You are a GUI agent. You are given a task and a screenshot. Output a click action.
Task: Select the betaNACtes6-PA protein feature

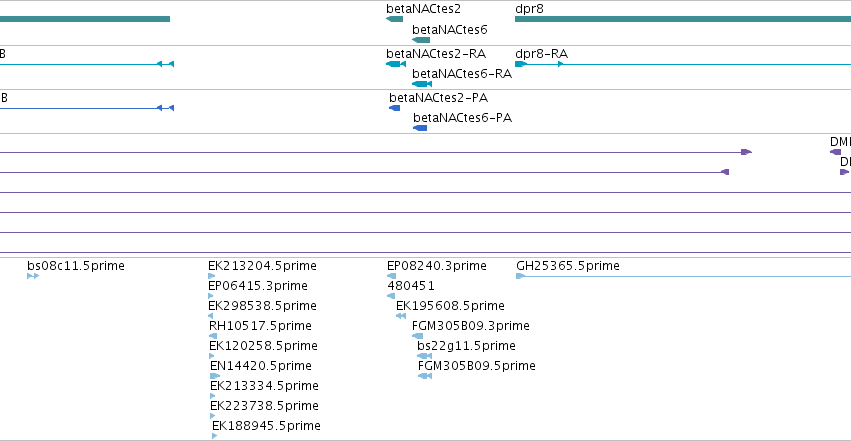tap(420, 128)
